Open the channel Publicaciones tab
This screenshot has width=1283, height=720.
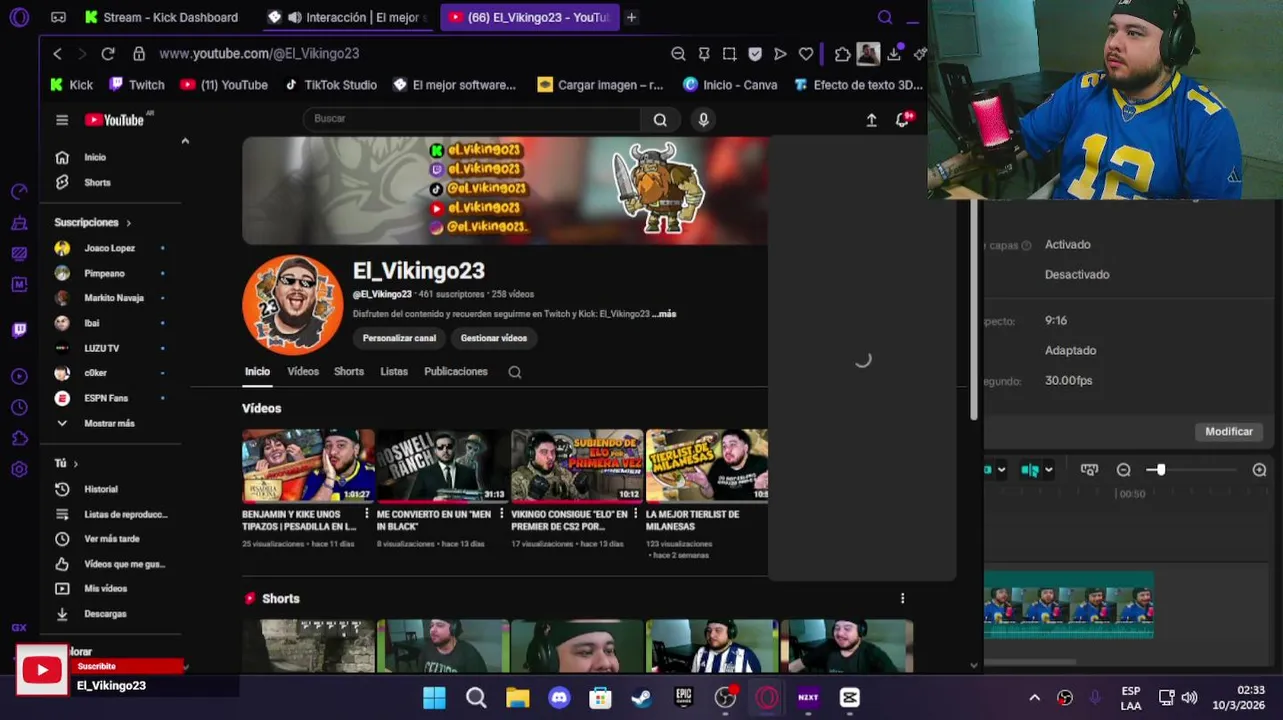[456, 372]
